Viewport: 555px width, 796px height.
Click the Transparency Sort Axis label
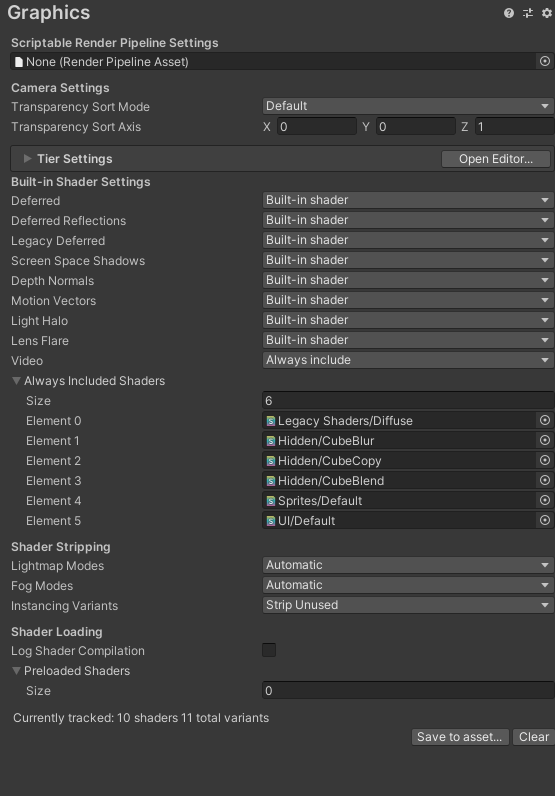tap(76, 127)
